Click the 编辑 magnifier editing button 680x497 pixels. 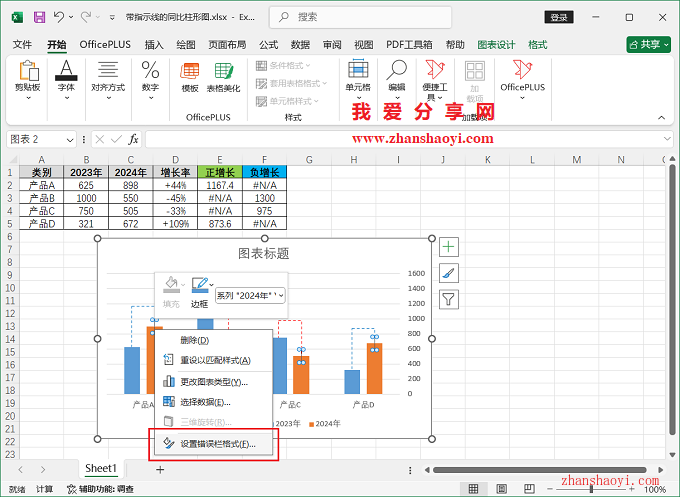click(x=397, y=77)
